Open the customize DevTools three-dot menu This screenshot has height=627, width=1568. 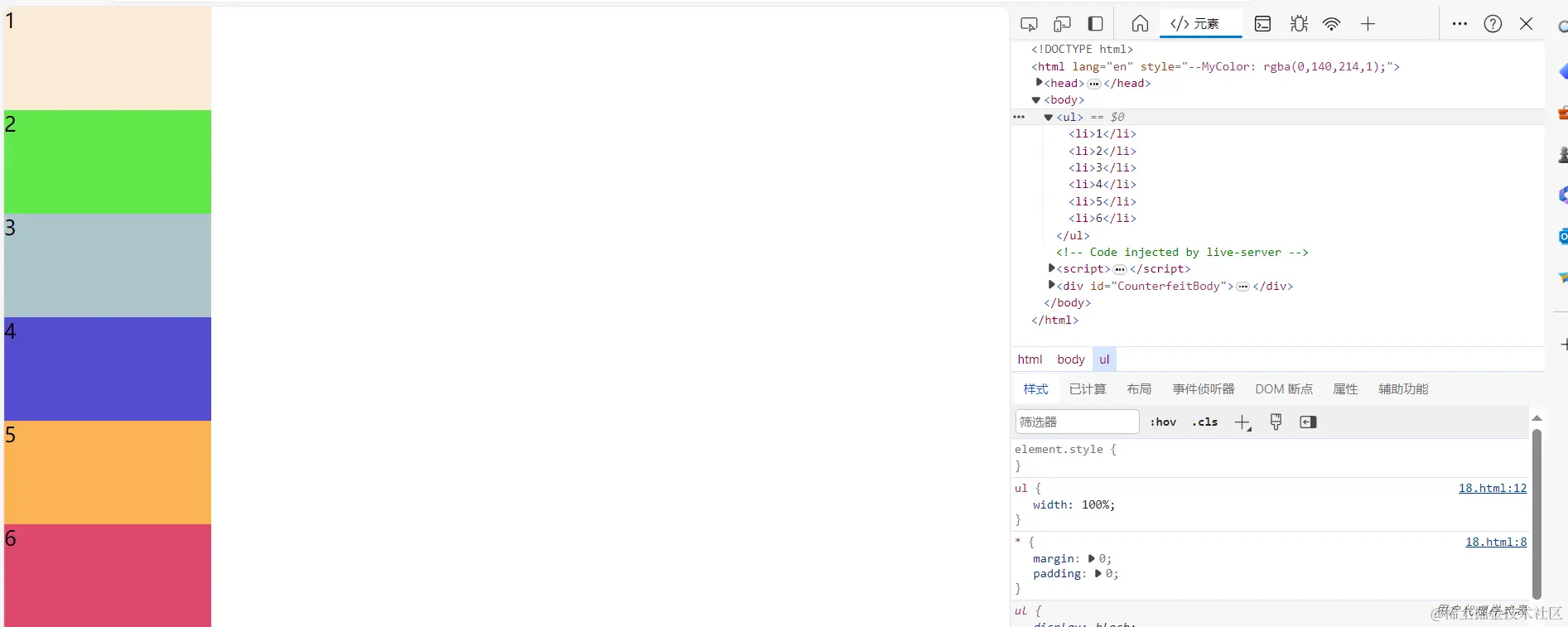tap(1459, 24)
